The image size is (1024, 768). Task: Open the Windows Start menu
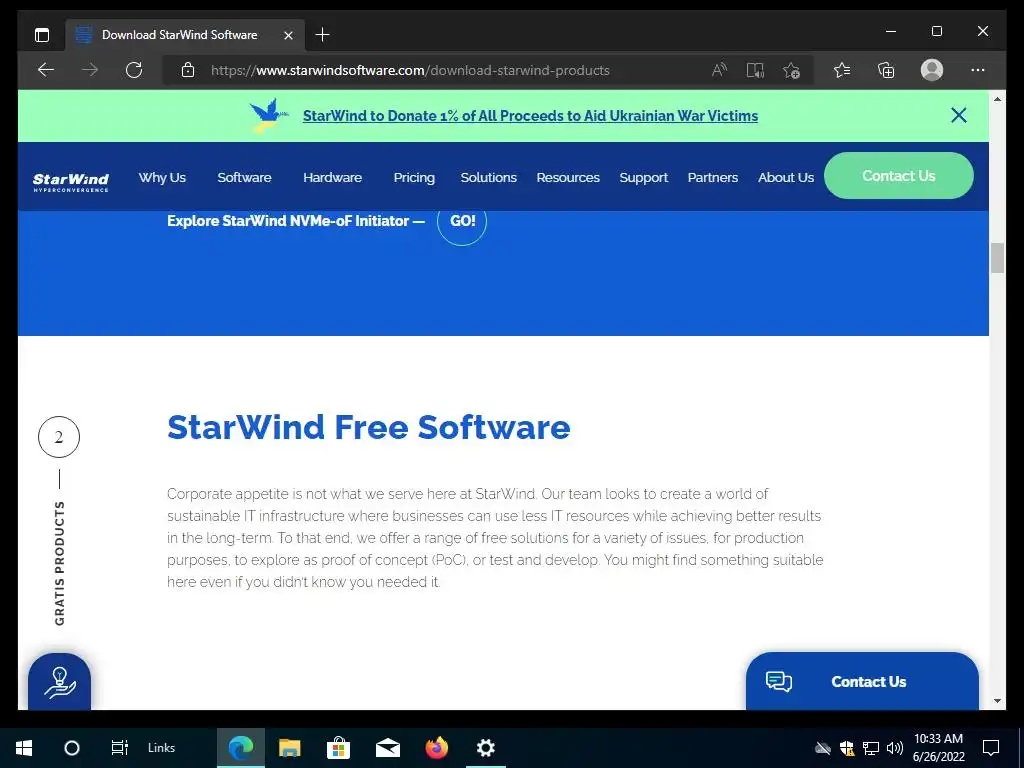point(24,748)
